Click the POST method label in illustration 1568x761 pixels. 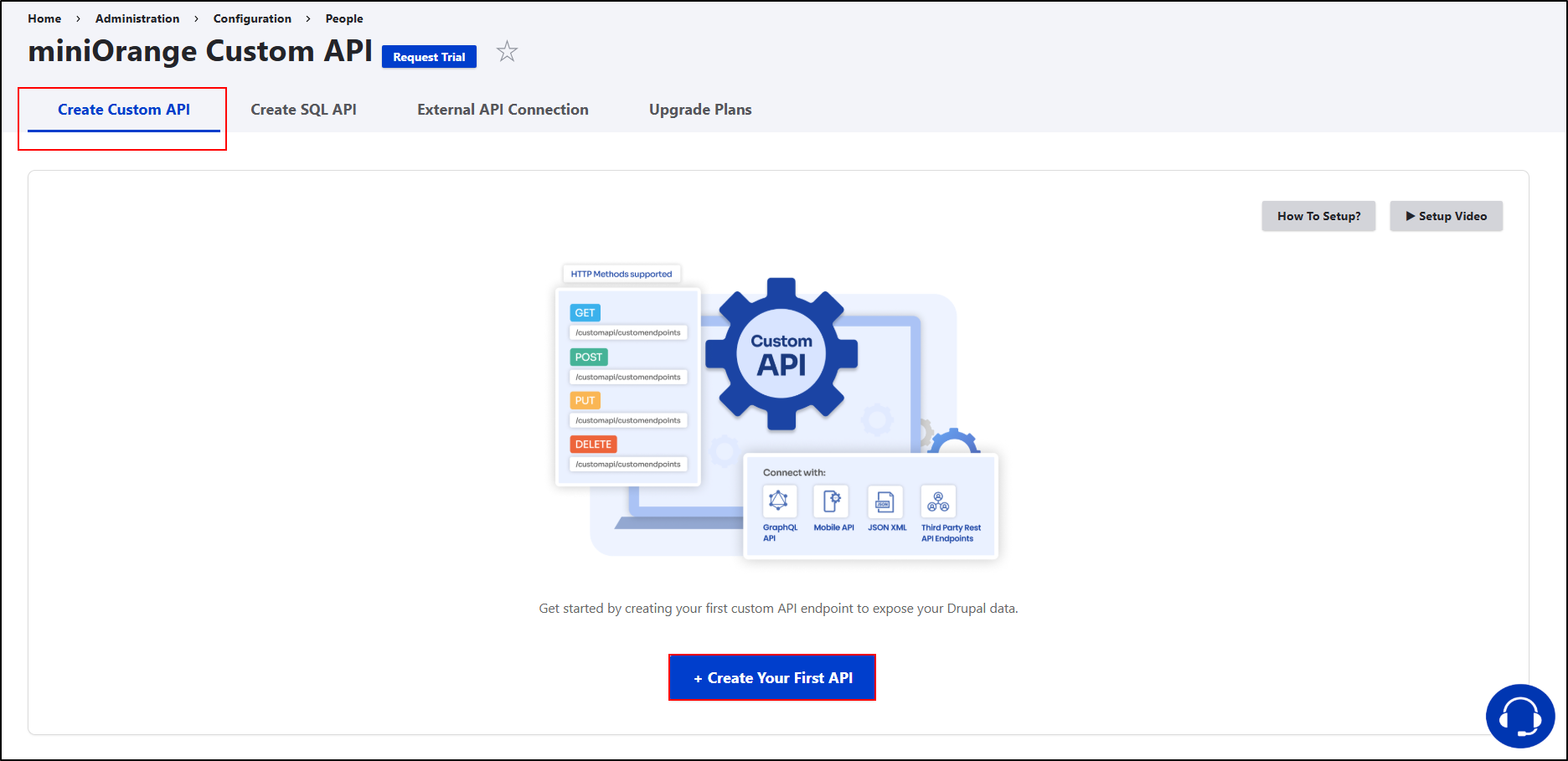589,357
